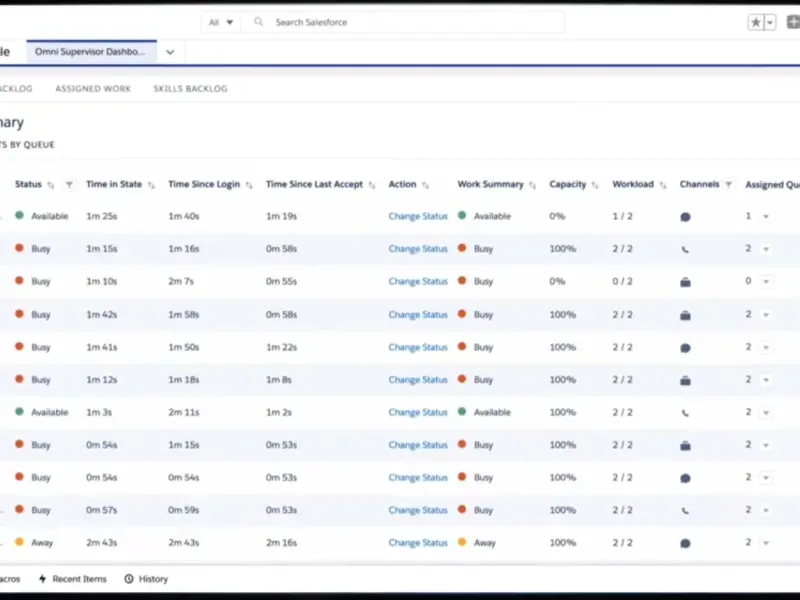Select the Omni Supervisor Dashboard tab
Viewport: 800px width, 600px height.
90,52
